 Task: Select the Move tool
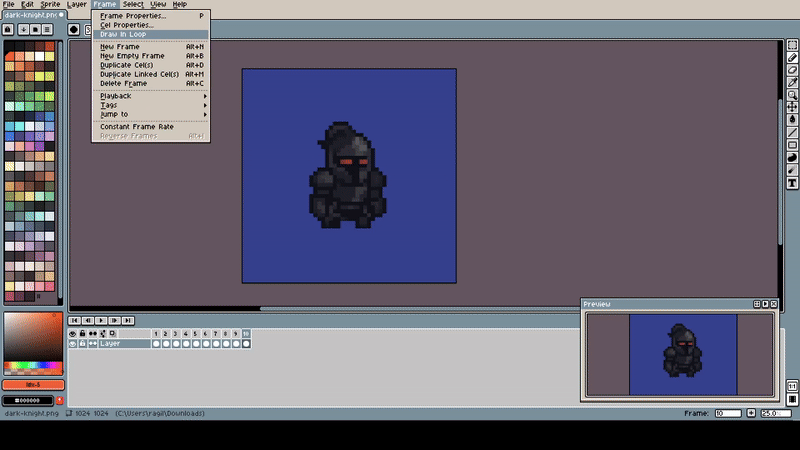[x=792, y=107]
